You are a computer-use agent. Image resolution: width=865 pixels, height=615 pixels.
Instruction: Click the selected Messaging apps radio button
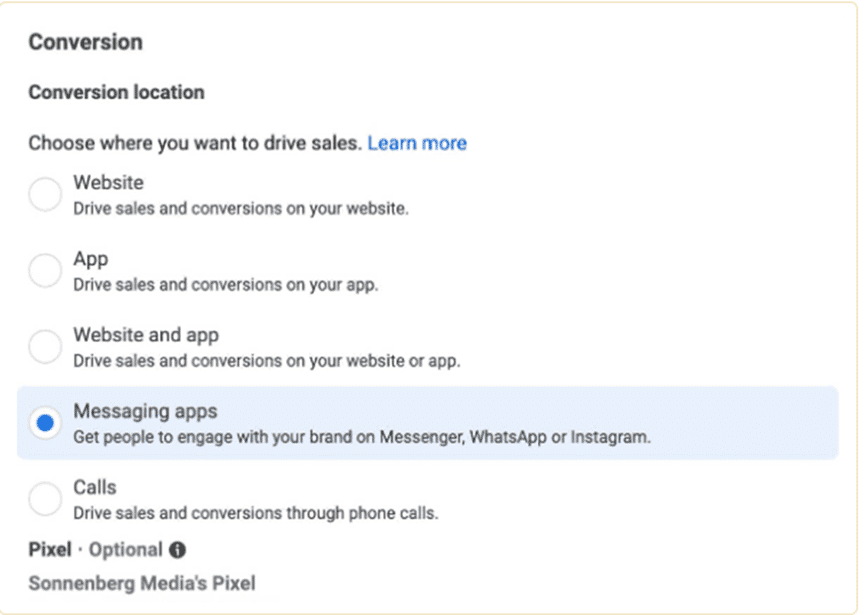[45, 423]
